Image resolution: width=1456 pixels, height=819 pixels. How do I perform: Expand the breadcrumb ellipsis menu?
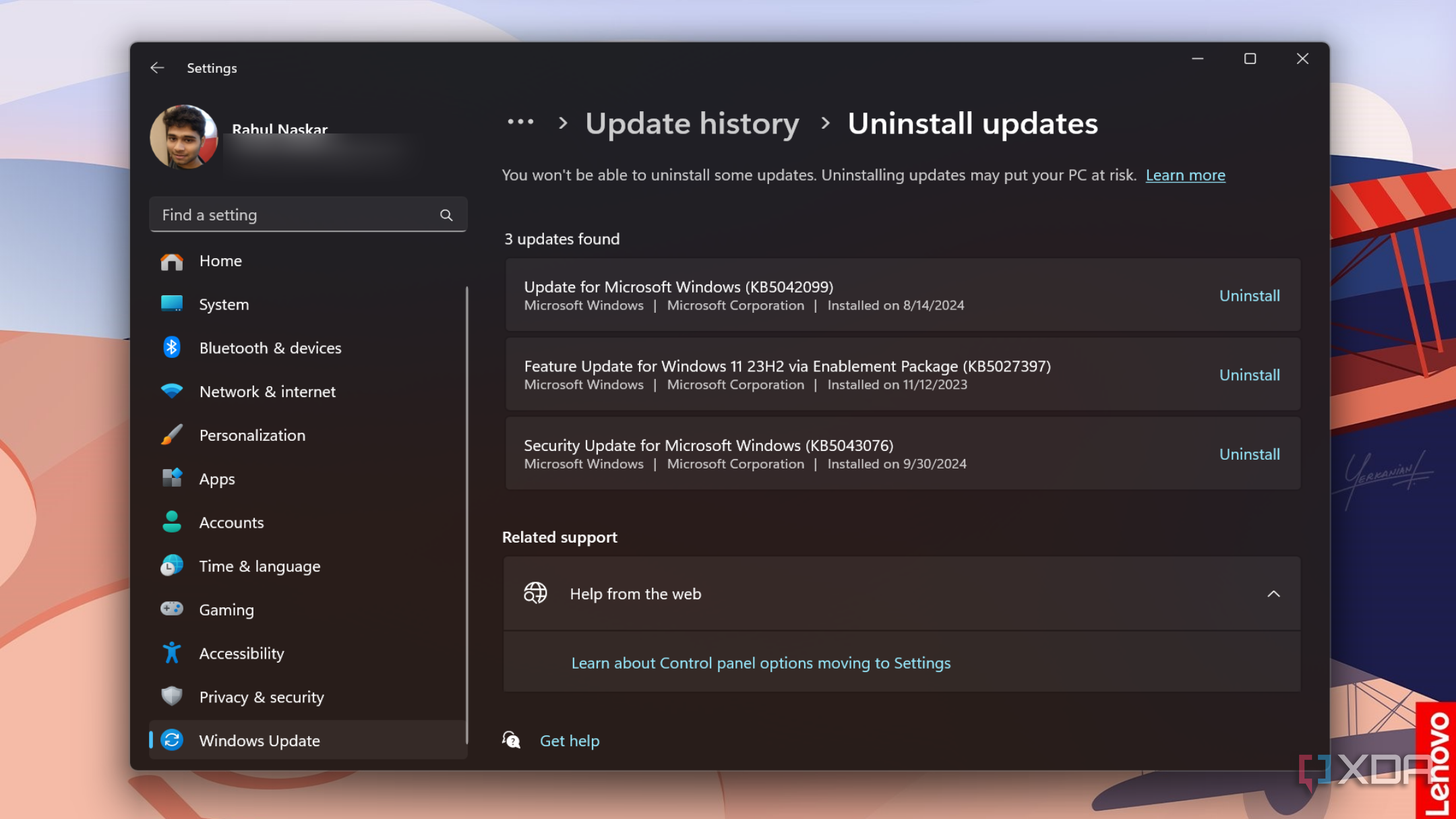pyautogui.click(x=520, y=123)
